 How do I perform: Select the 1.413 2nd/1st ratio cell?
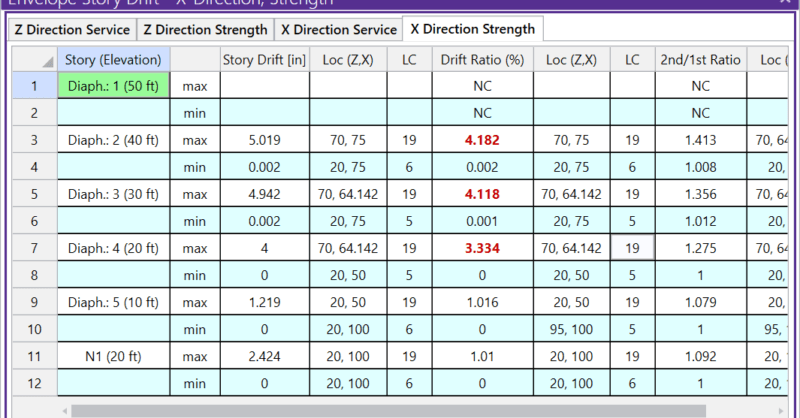(700, 141)
